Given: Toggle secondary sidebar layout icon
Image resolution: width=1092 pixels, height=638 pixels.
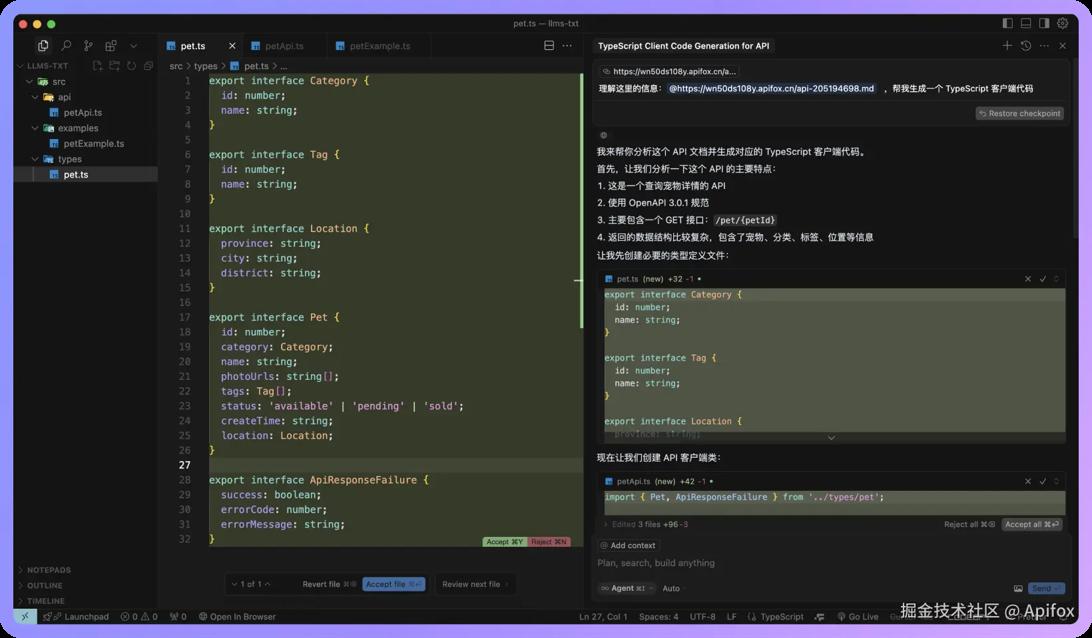Looking at the screenshot, I should tap(1044, 23).
